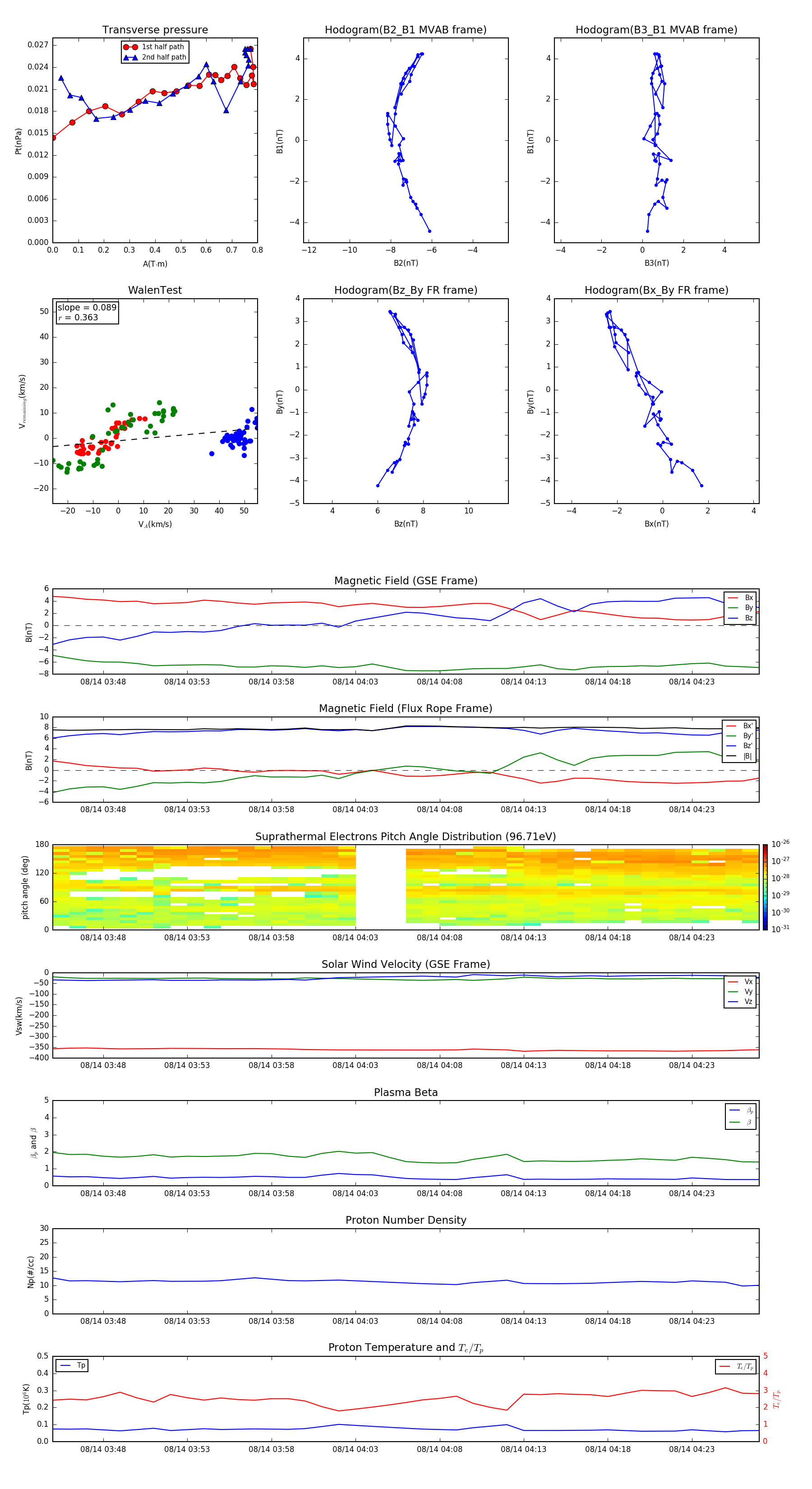Click the 'Hodogram(Bz_By FR frame)' title
The height and width of the screenshot is (1489, 812).
coord(406,290)
